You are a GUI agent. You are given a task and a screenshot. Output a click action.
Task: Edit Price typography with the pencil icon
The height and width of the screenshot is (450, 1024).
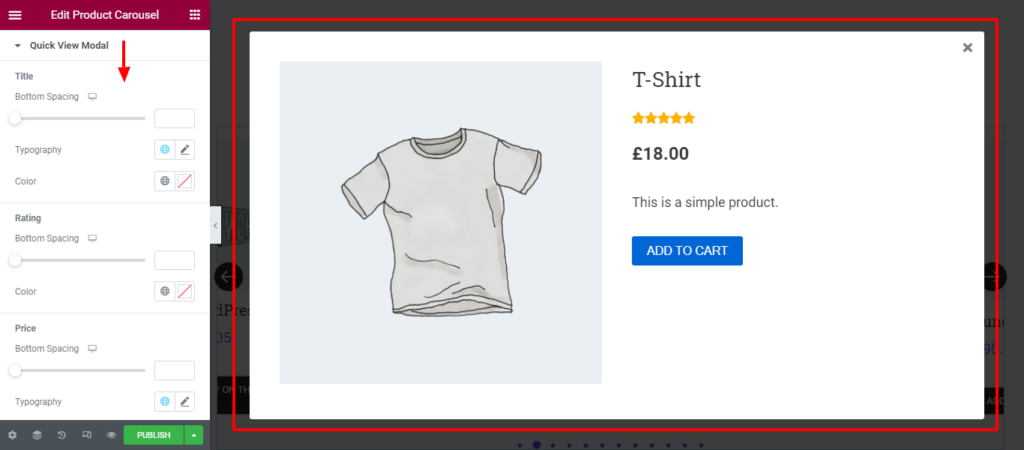(184, 402)
